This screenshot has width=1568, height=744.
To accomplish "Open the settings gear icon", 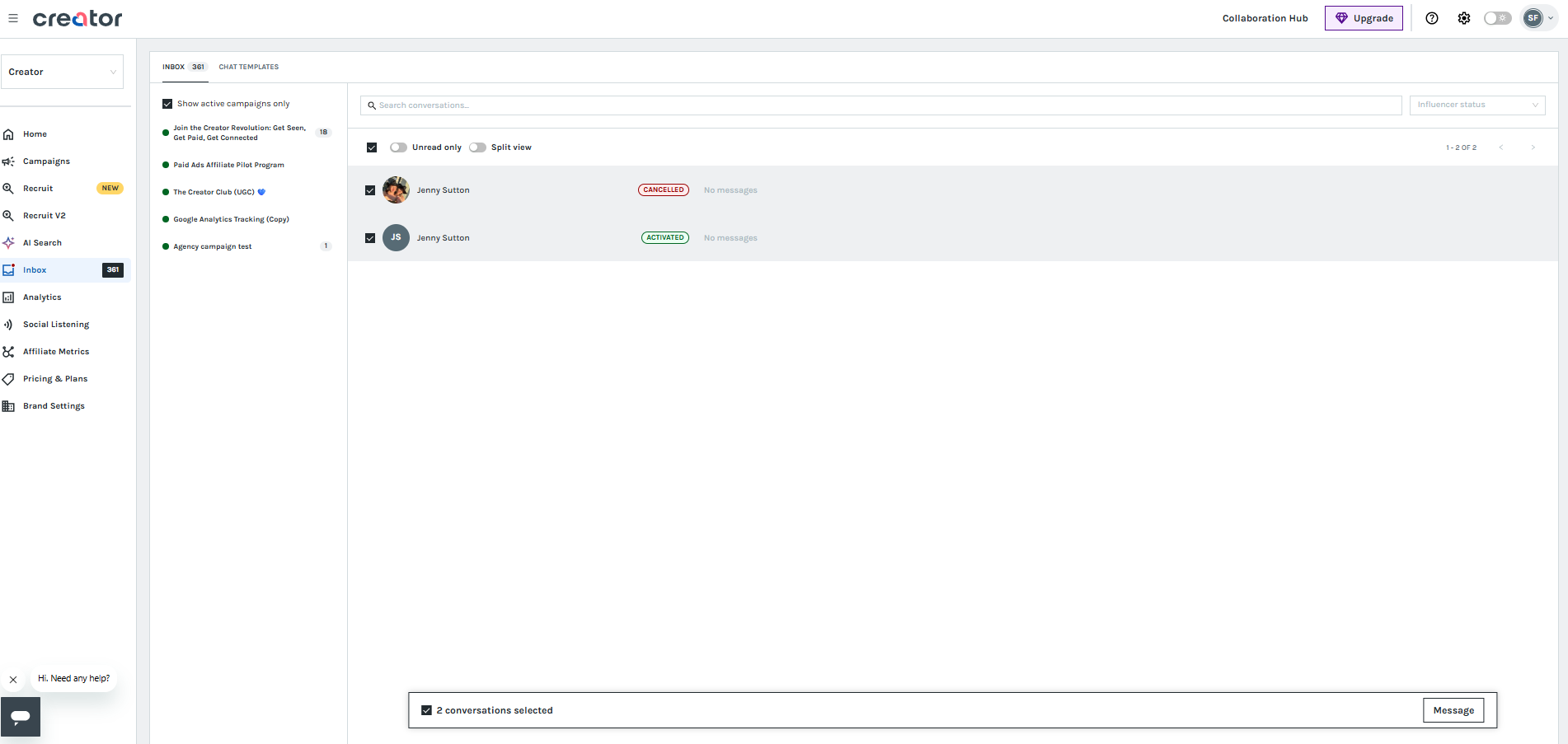I will [1464, 18].
